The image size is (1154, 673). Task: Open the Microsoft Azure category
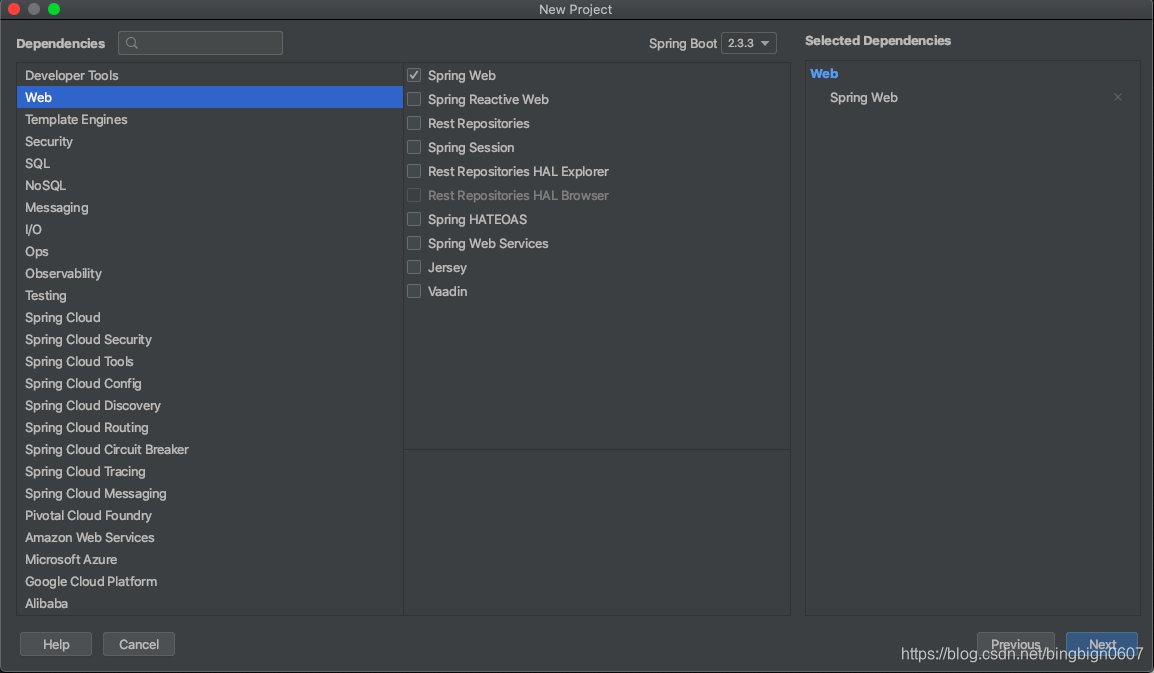pyautogui.click(x=210, y=560)
